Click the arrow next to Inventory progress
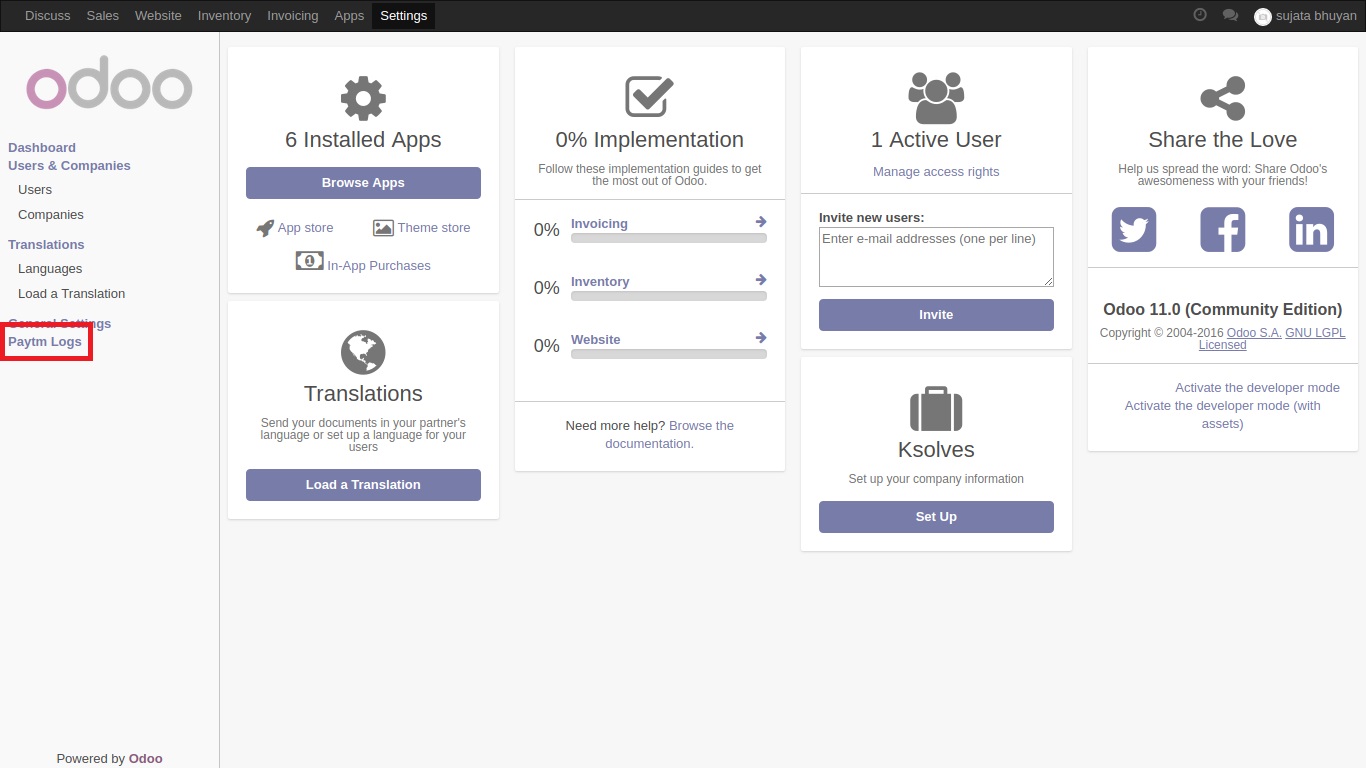Viewport: 1366px width, 768px height. click(x=761, y=280)
